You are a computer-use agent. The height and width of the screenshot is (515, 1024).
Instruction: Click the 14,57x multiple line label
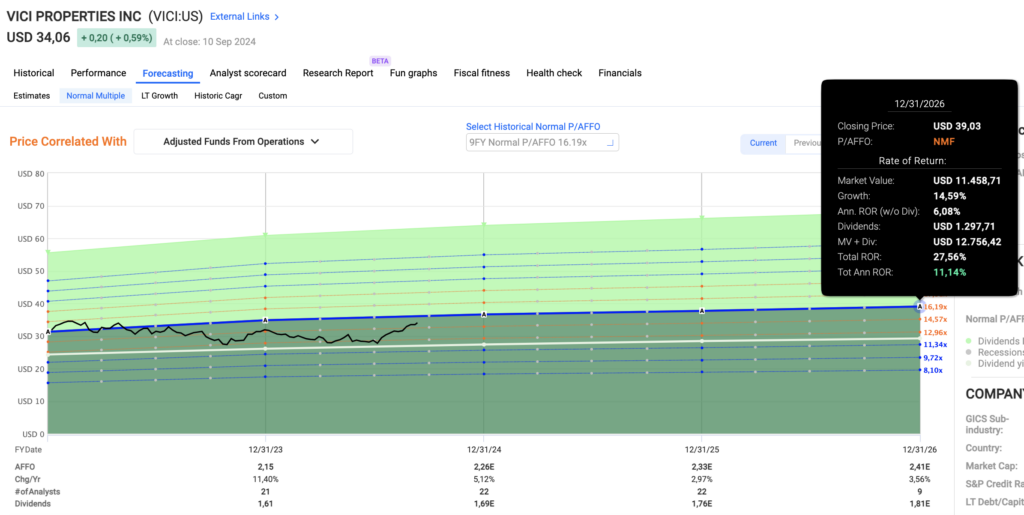coord(935,319)
